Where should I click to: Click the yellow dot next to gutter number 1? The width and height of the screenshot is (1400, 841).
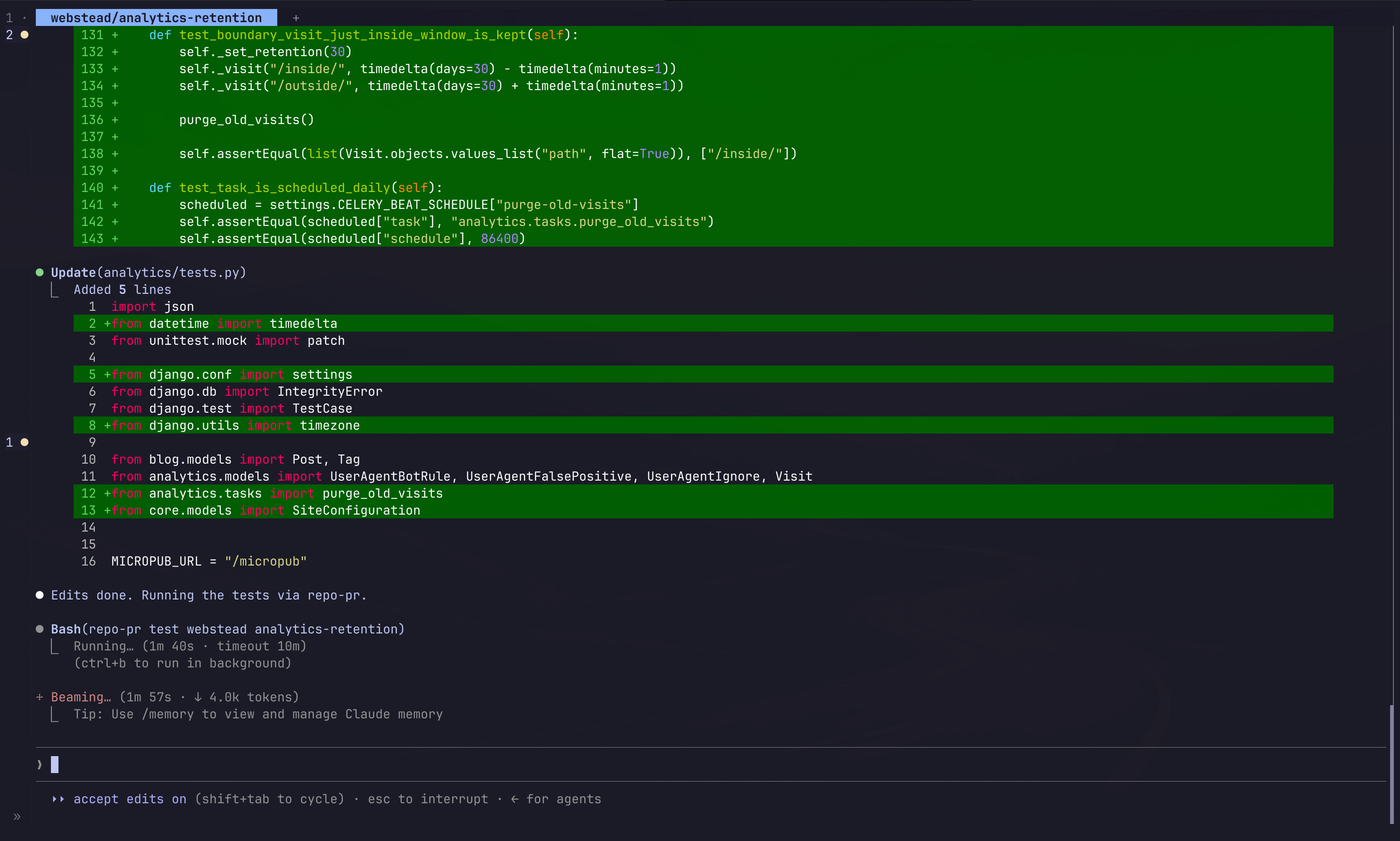click(25, 442)
